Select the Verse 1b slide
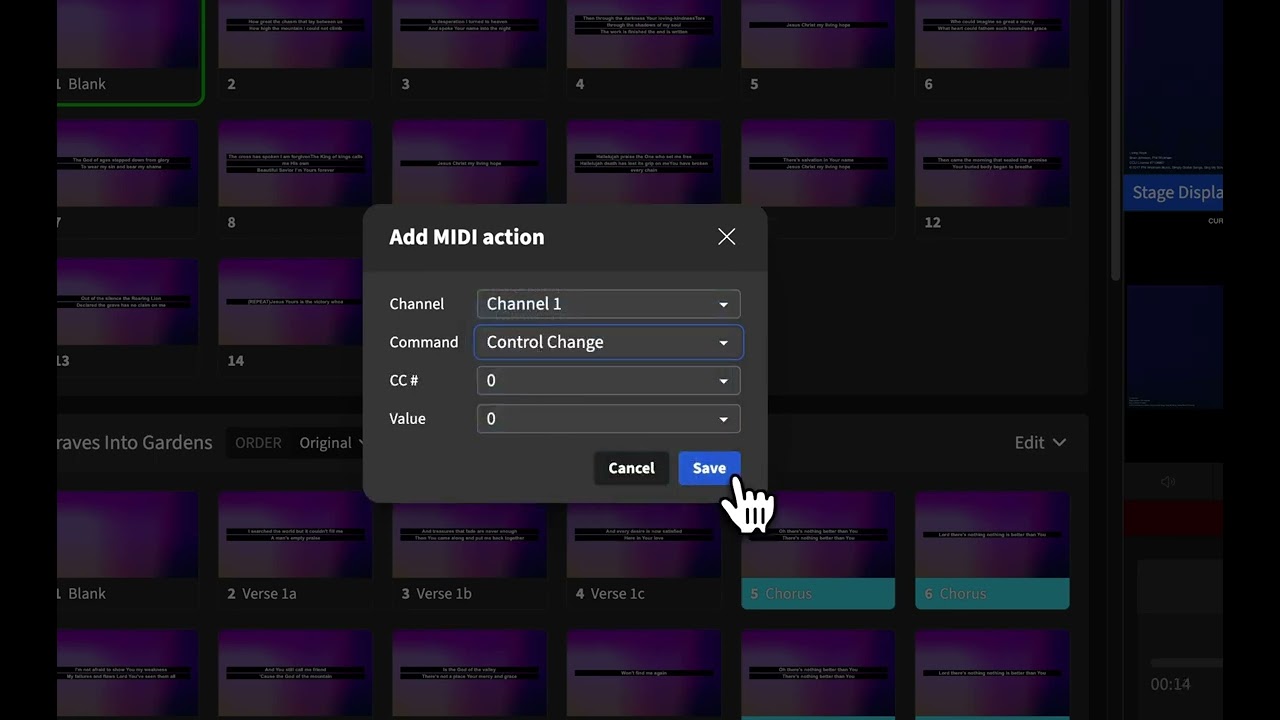1280x720 pixels. coord(469,550)
